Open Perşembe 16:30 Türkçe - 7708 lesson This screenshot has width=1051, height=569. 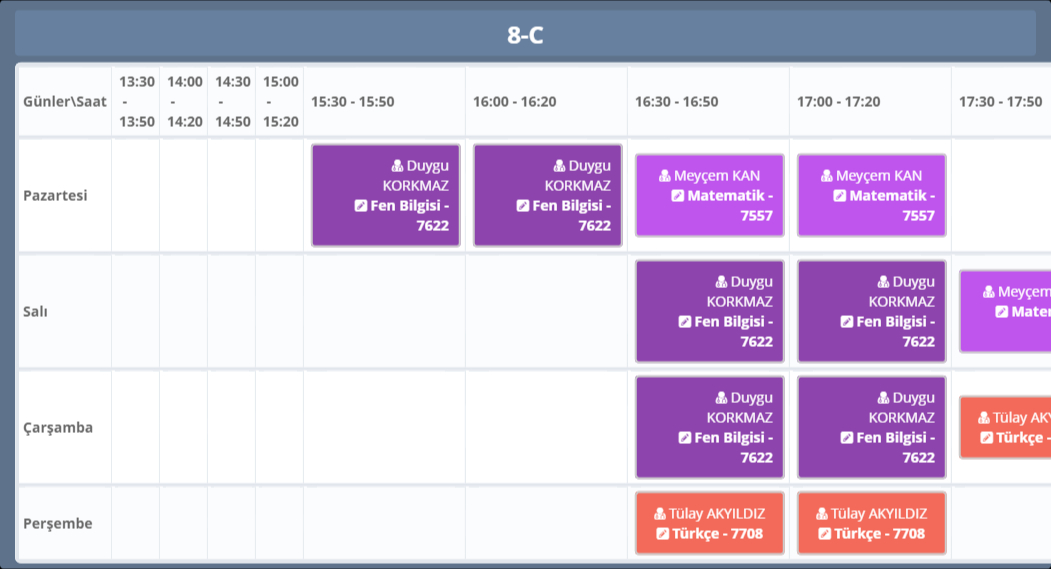coord(709,524)
